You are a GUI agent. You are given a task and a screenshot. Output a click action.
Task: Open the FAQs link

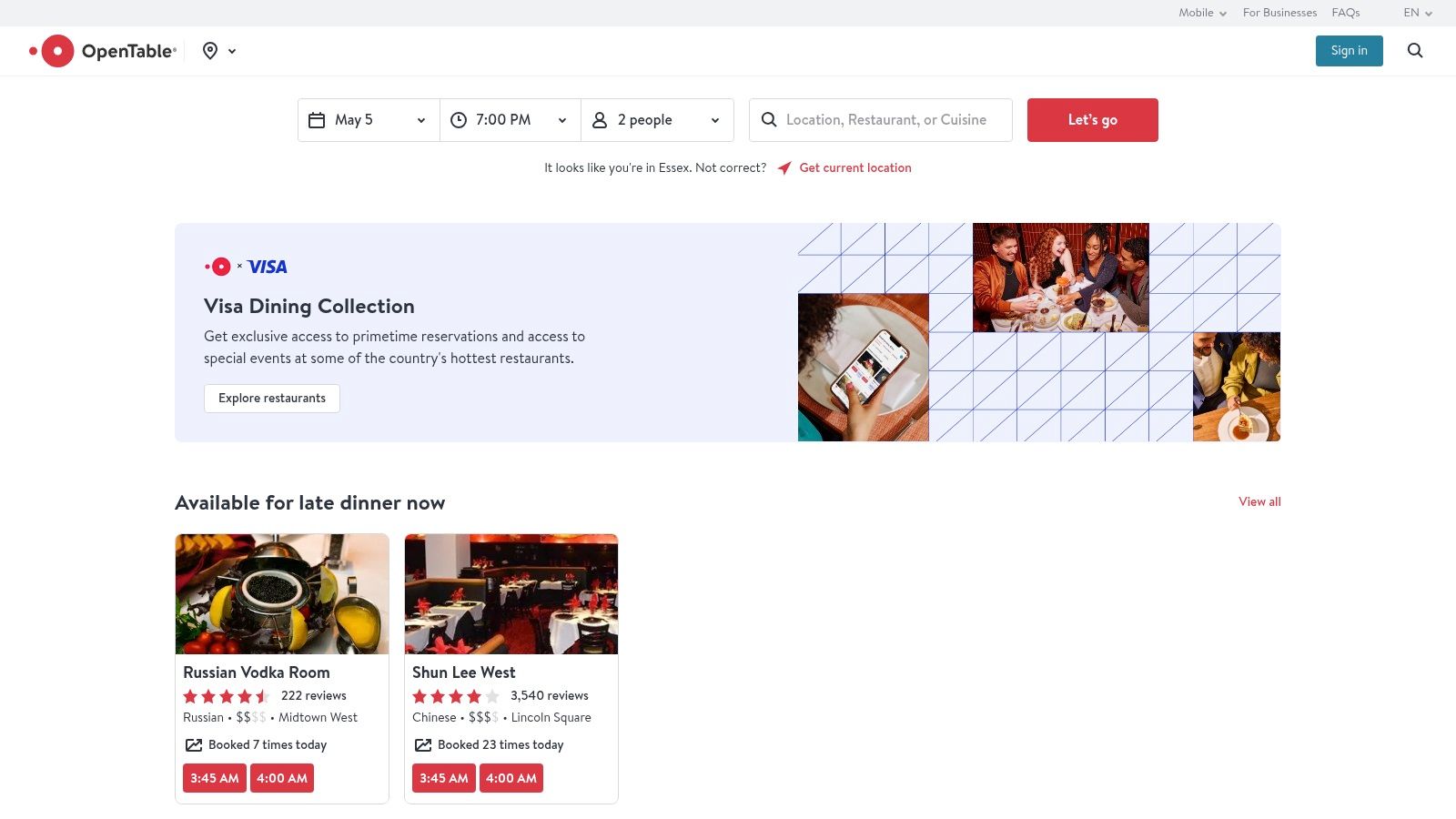(1346, 13)
